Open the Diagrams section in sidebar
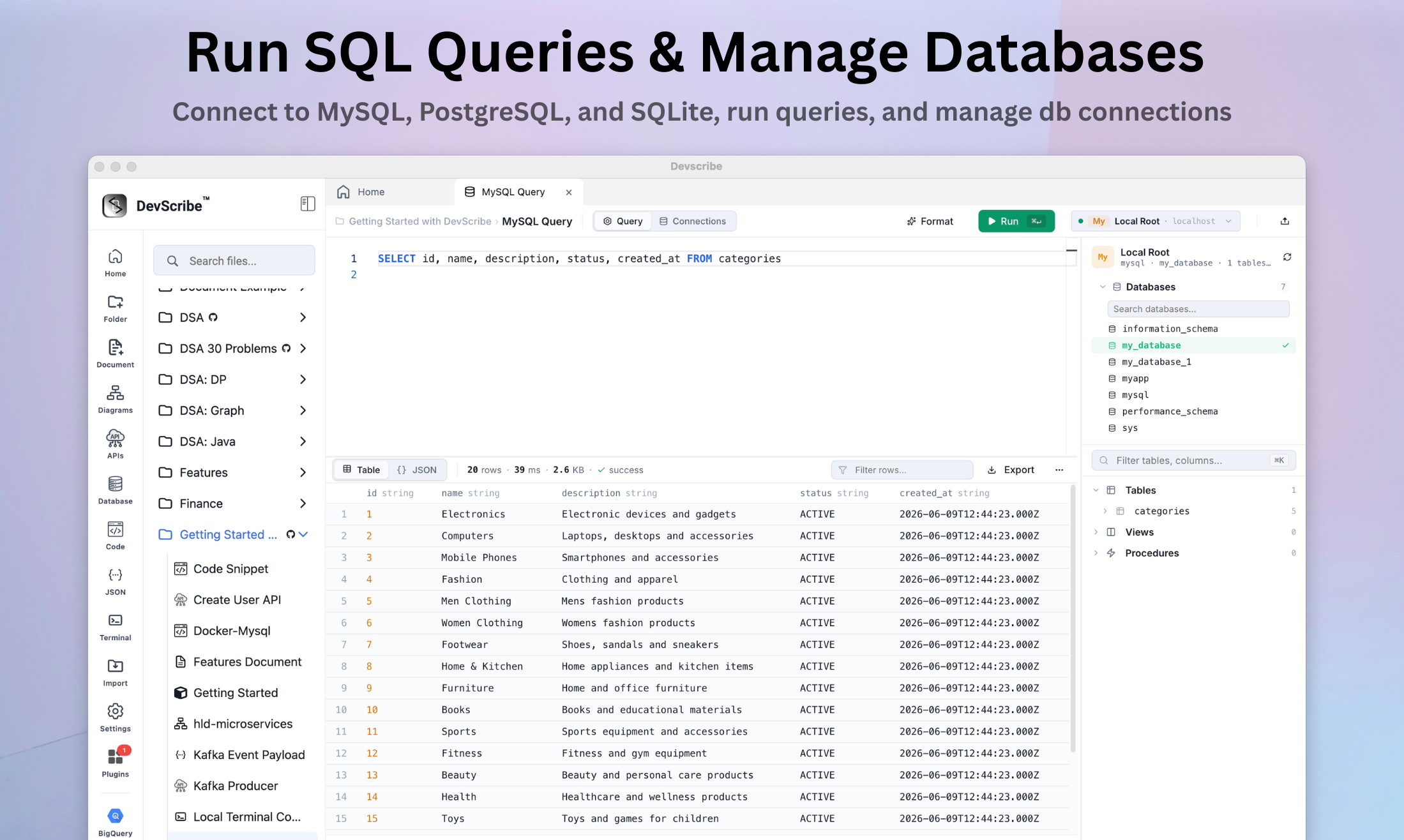1404x840 pixels. coord(115,400)
